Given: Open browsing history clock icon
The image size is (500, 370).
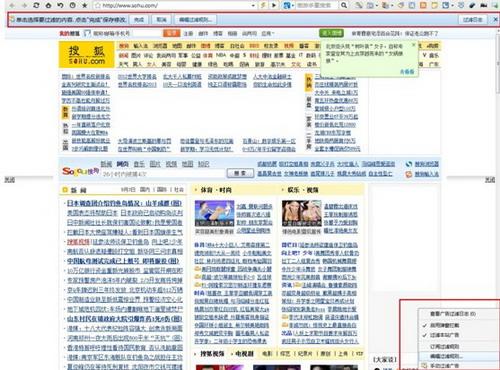Looking at the screenshot, I should (x=73, y=5).
